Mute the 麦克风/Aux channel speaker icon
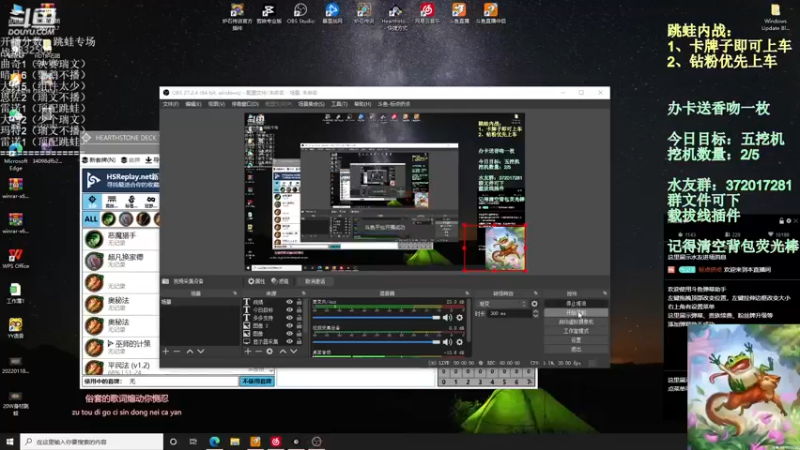The height and width of the screenshot is (450, 800). coord(447,317)
